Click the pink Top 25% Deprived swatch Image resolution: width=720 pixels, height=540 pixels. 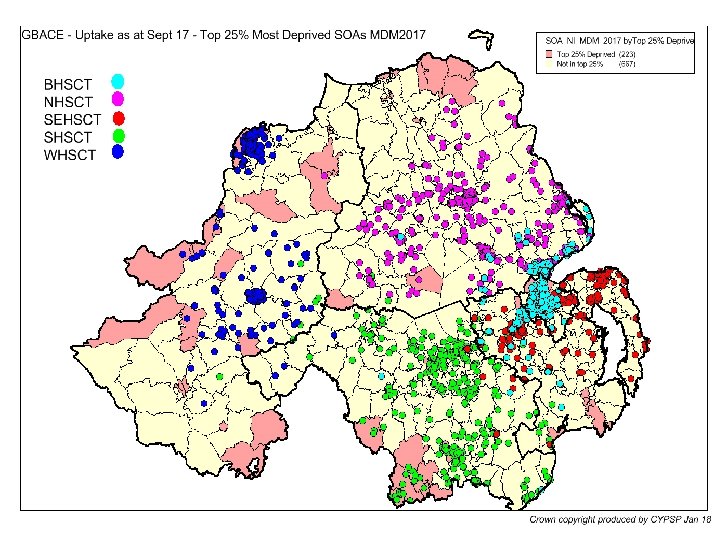(x=548, y=54)
